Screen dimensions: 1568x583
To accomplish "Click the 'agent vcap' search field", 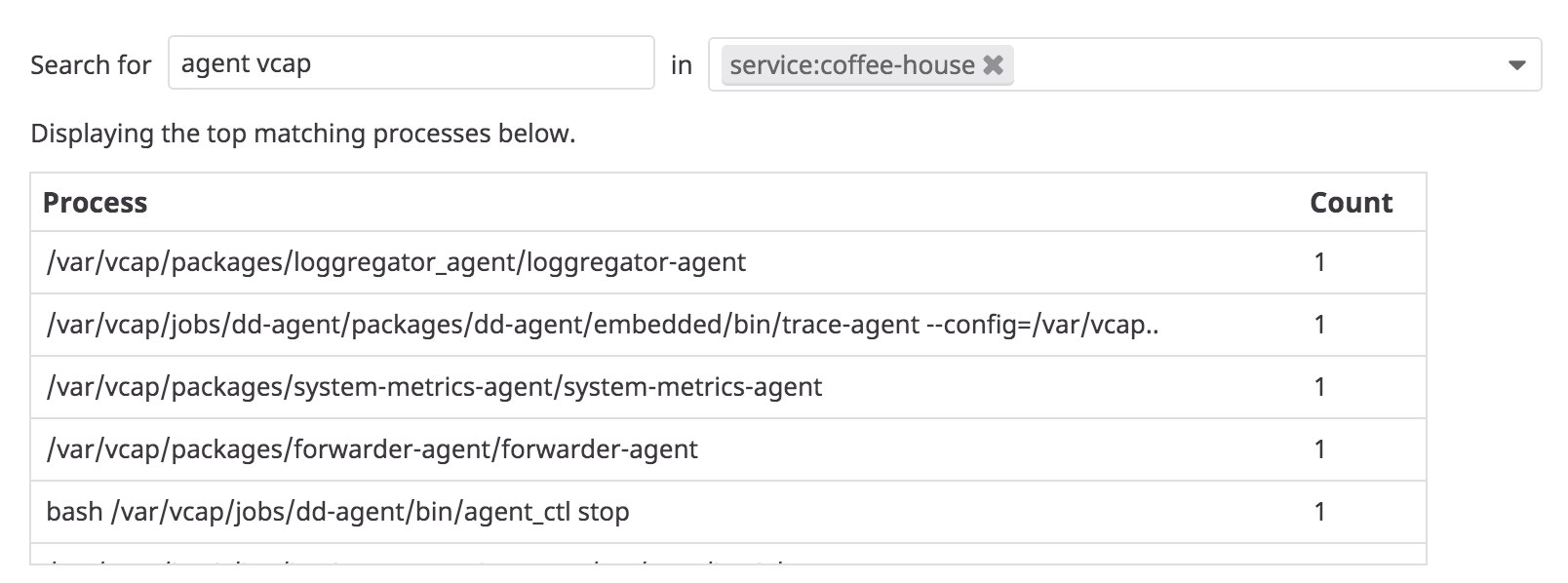I will click(411, 63).
